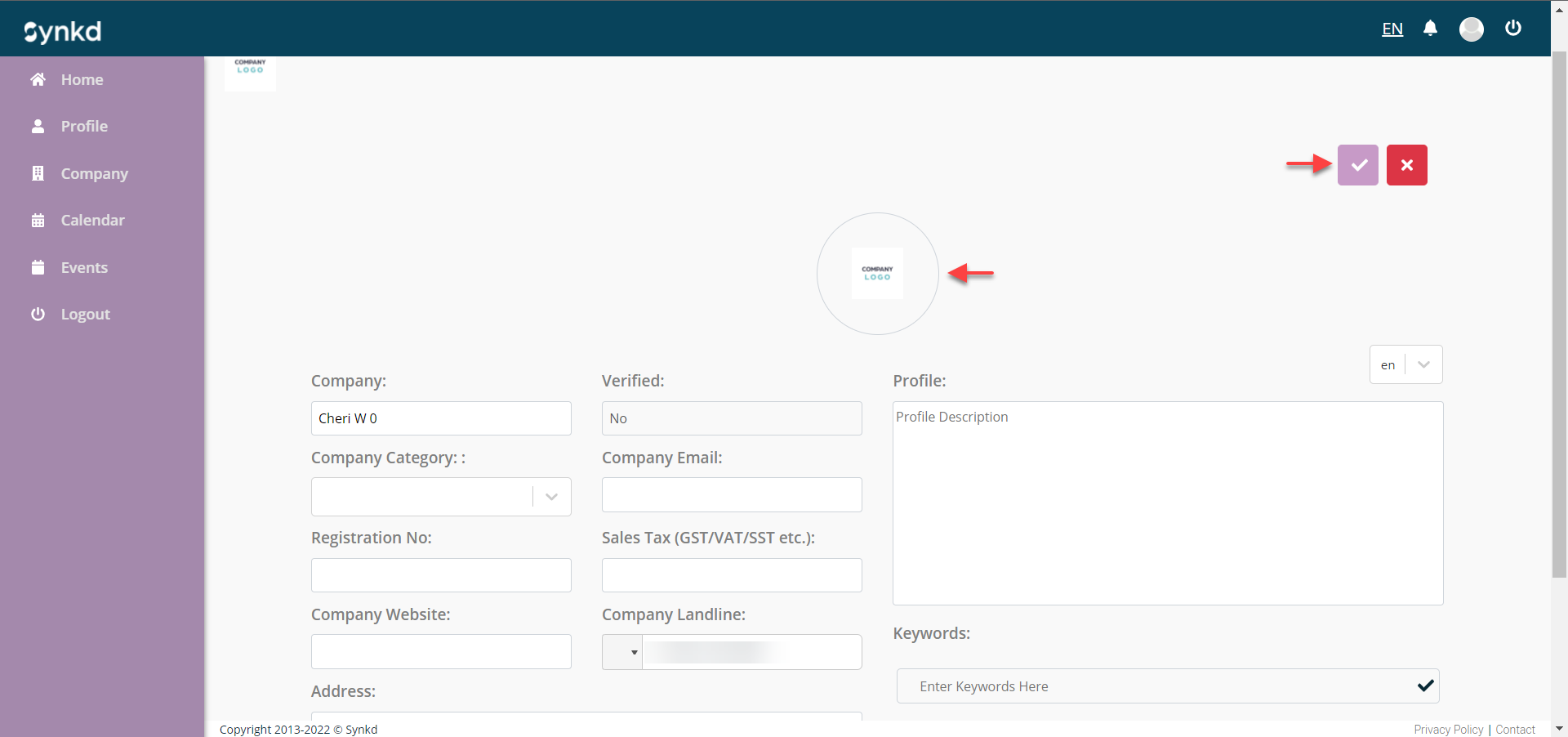
Task: Click the purple checkmark save button
Action: click(1357, 165)
